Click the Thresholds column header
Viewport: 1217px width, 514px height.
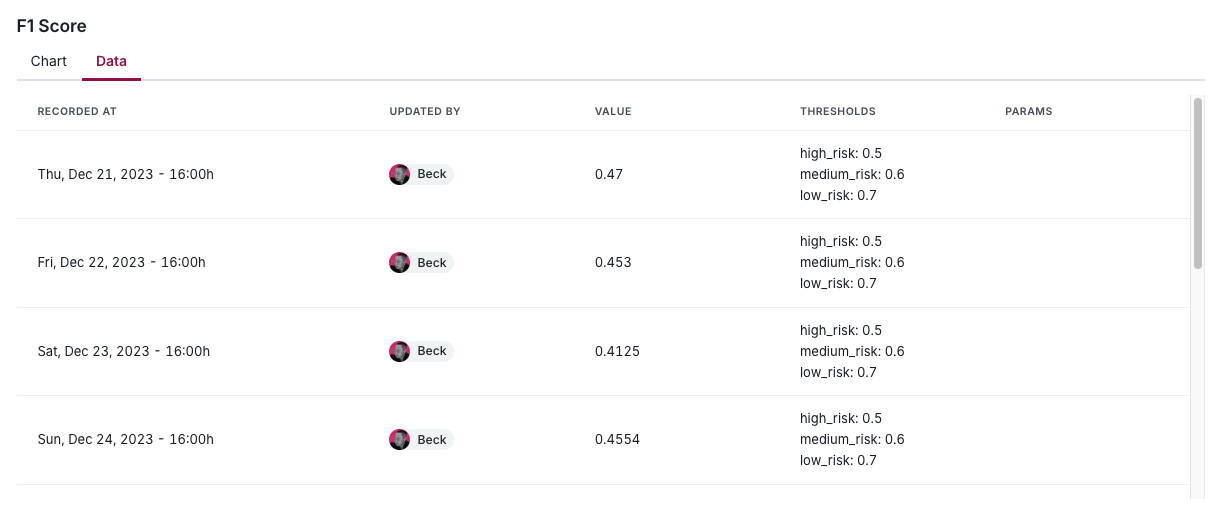click(x=837, y=111)
